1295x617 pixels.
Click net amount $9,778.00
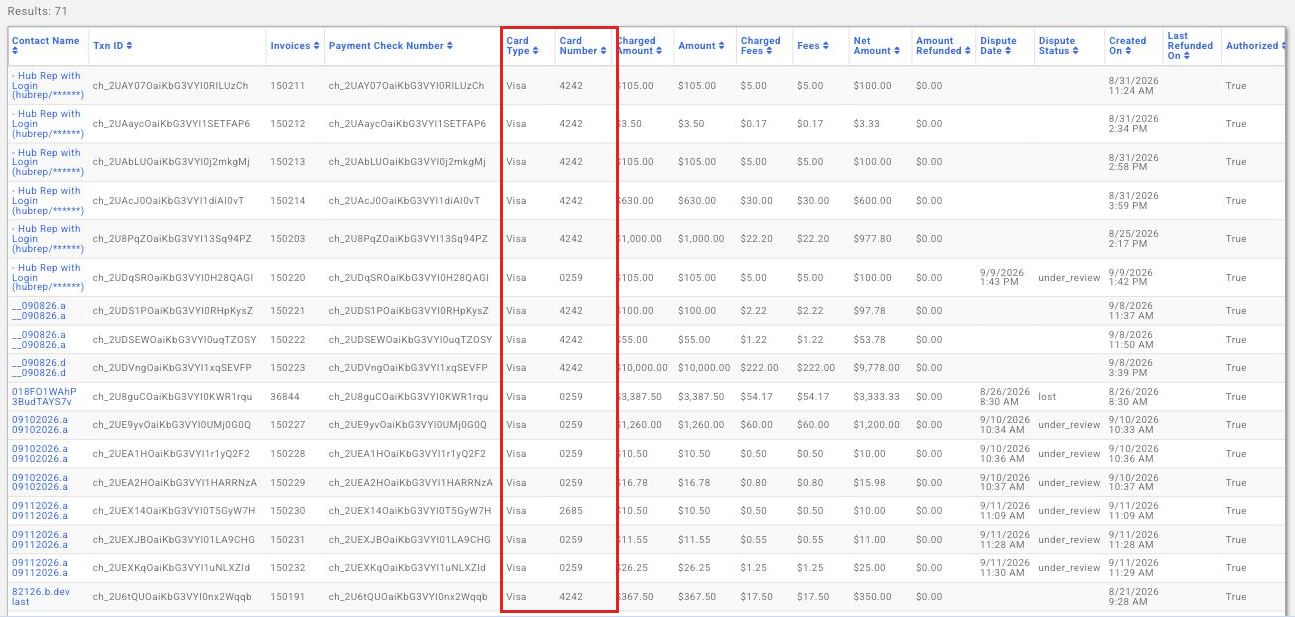pyautogui.click(x=876, y=368)
